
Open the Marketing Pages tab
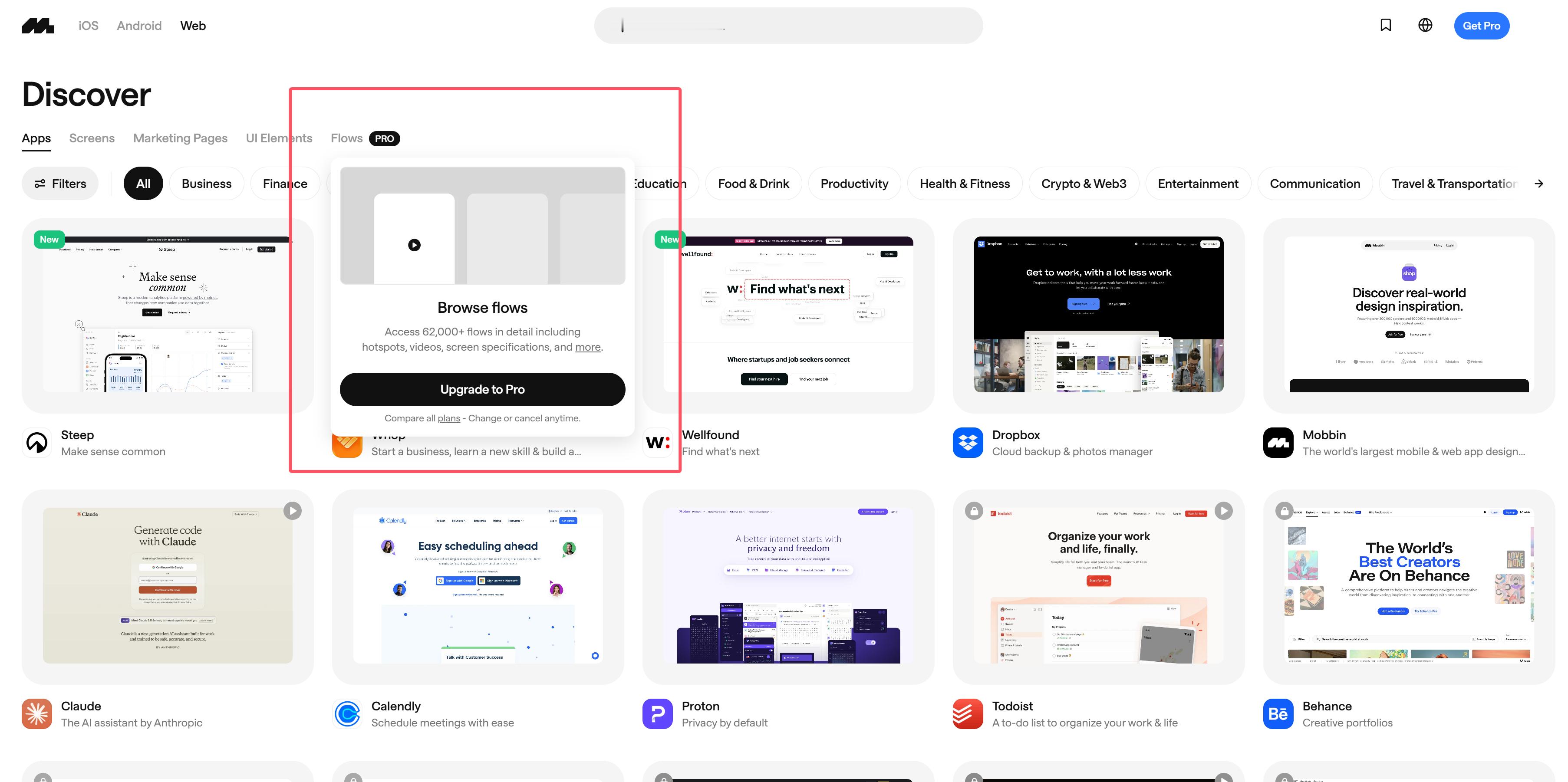pyautogui.click(x=180, y=138)
